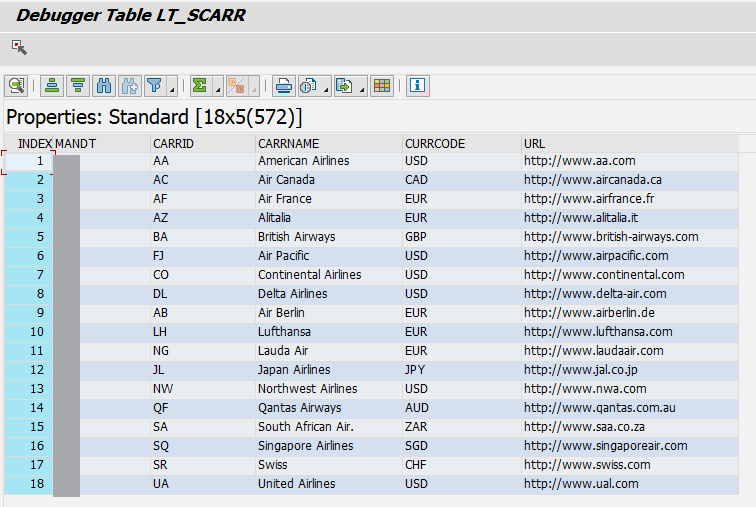Click the 'CAD' currency code cell
Screen dimensions: 756x507
point(462,180)
